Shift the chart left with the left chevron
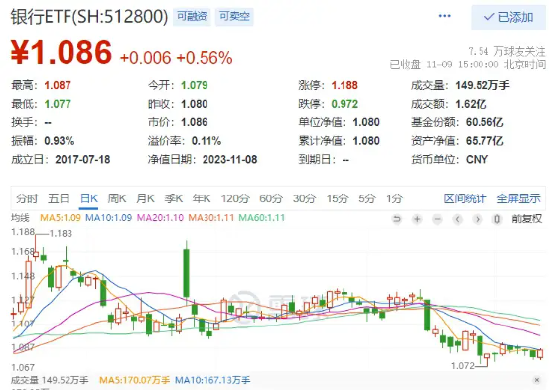 [x=457, y=219]
